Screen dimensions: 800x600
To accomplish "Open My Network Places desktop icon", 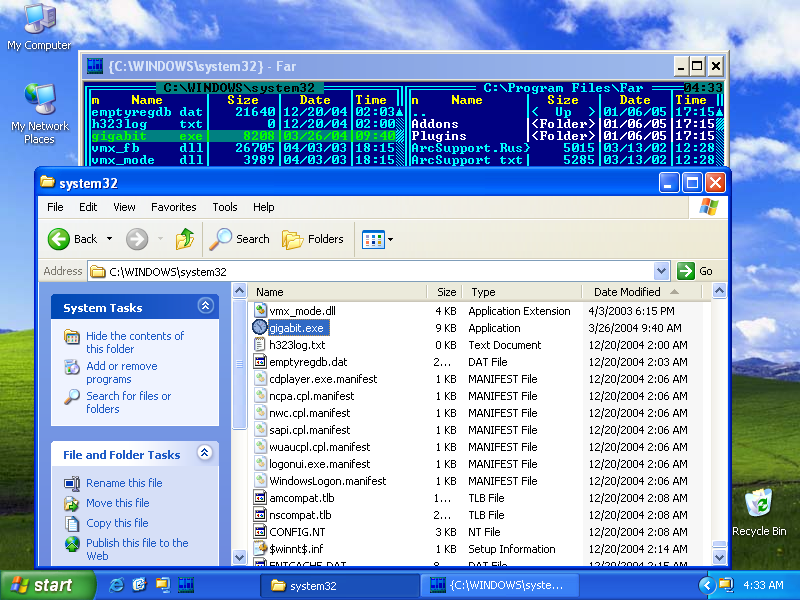I will 39,114.
